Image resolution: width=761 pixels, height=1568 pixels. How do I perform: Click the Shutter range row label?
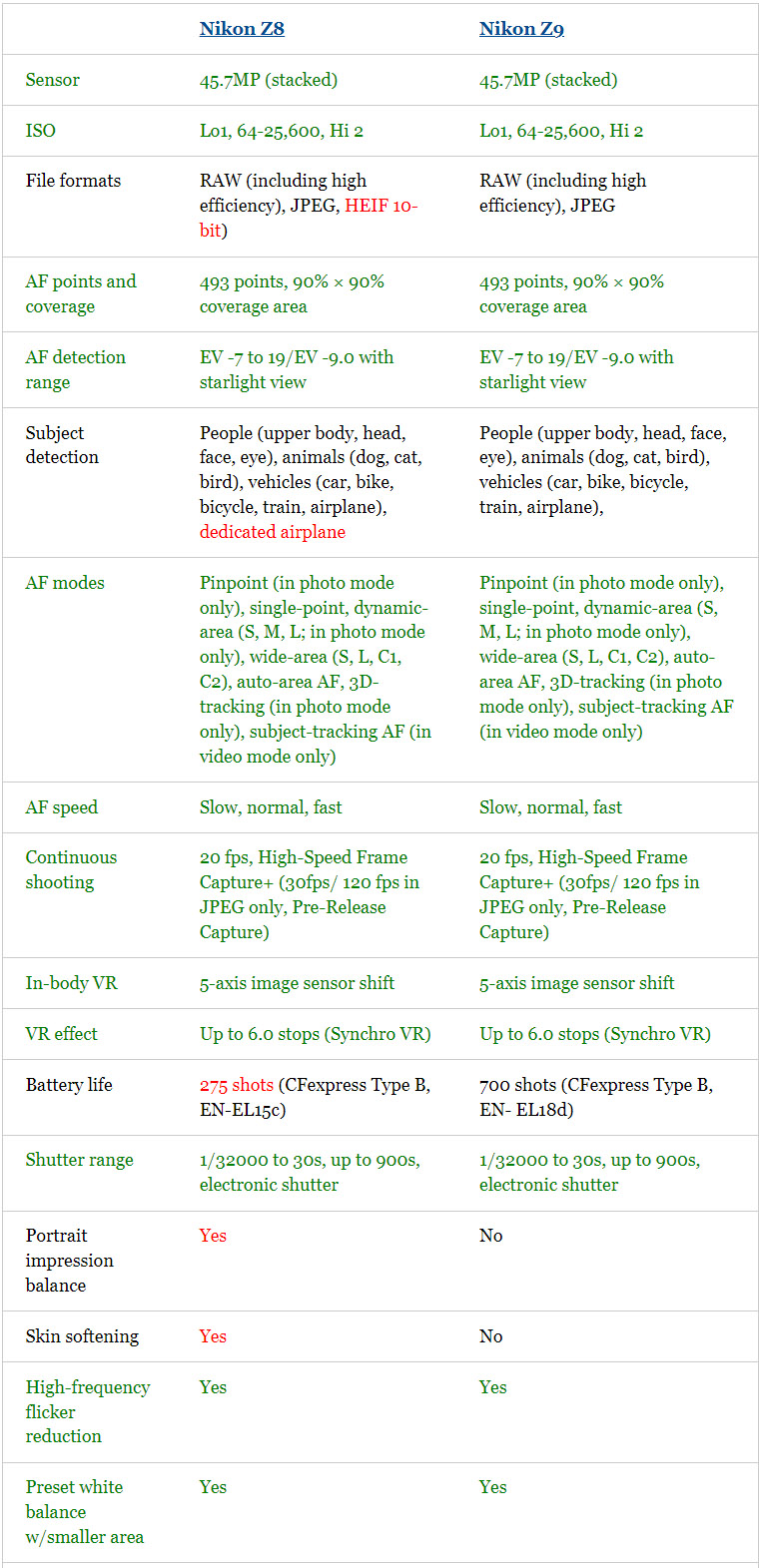[80, 1160]
